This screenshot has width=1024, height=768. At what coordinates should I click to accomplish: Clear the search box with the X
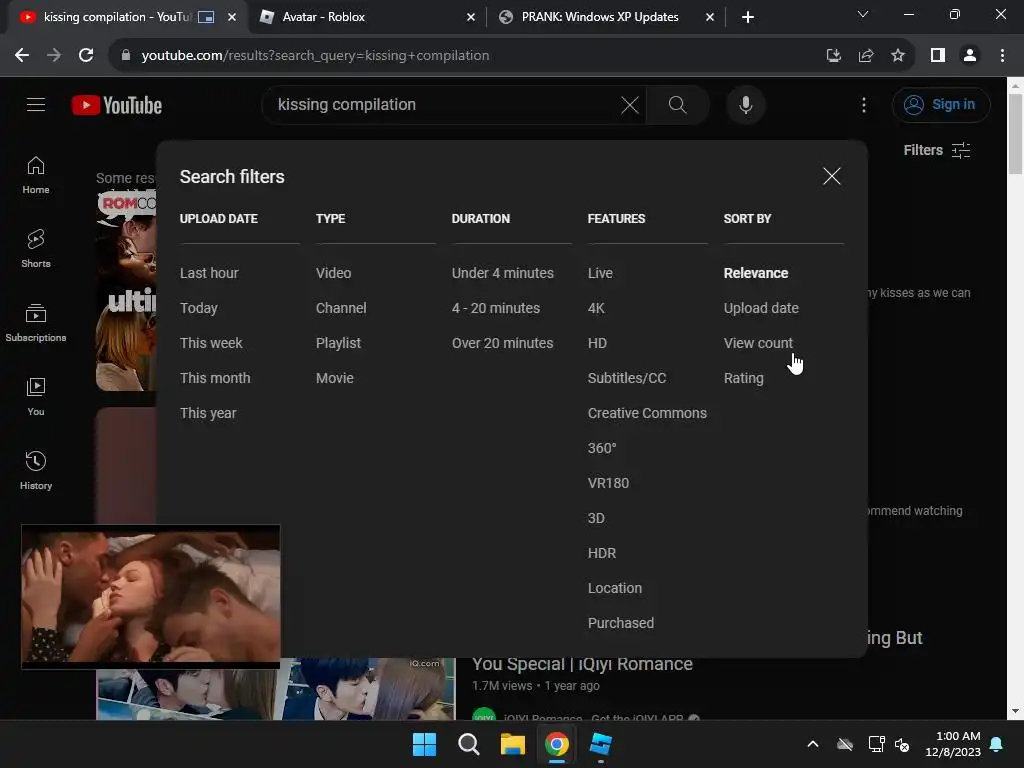[630, 104]
